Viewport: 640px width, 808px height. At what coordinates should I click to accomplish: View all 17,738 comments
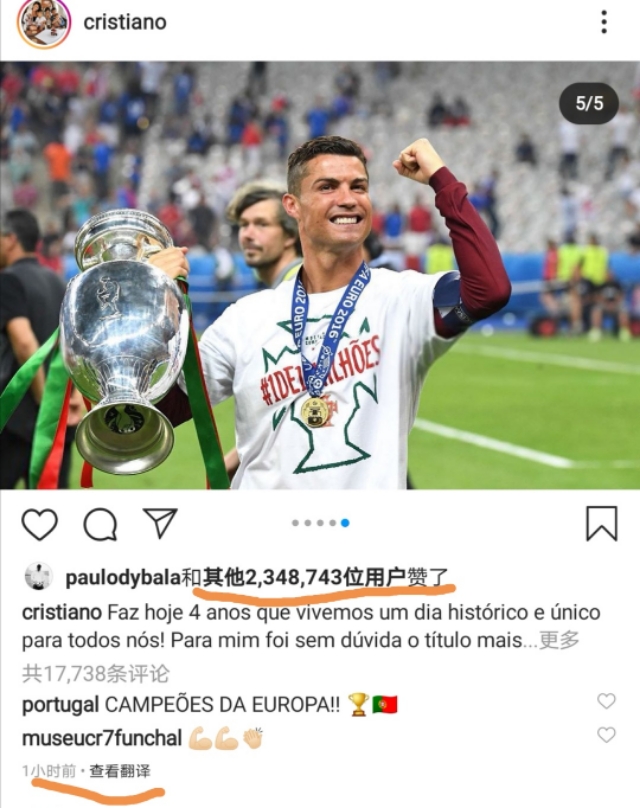pos(96,674)
